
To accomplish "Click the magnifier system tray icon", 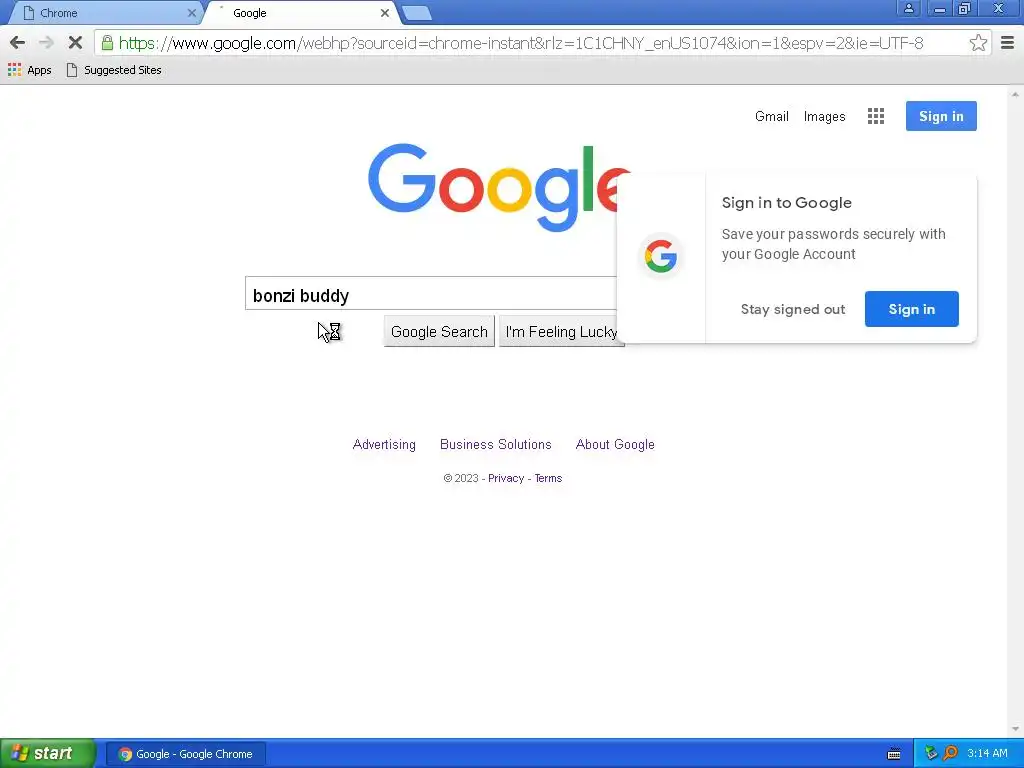I will [950, 753].
